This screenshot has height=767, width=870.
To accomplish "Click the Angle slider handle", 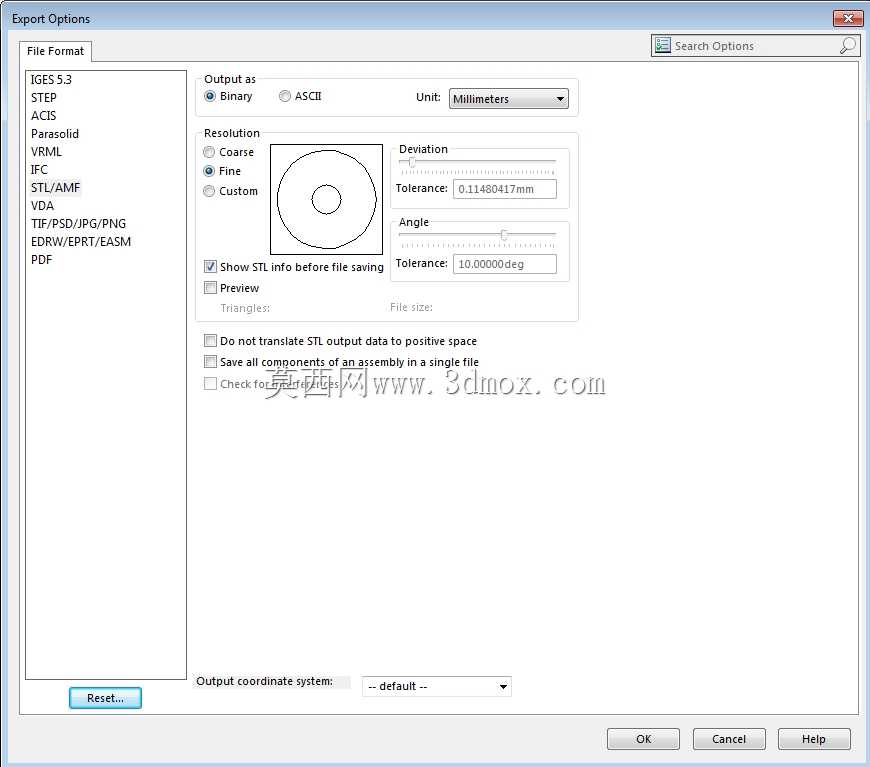I will point(504,235).
